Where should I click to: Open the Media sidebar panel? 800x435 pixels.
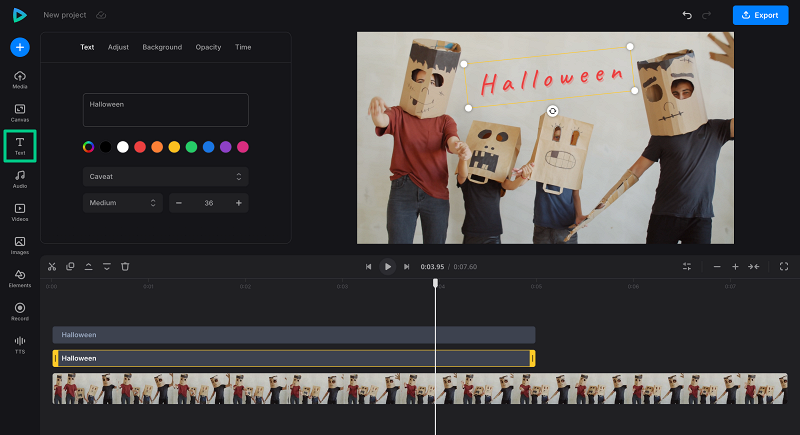[20, 80]
